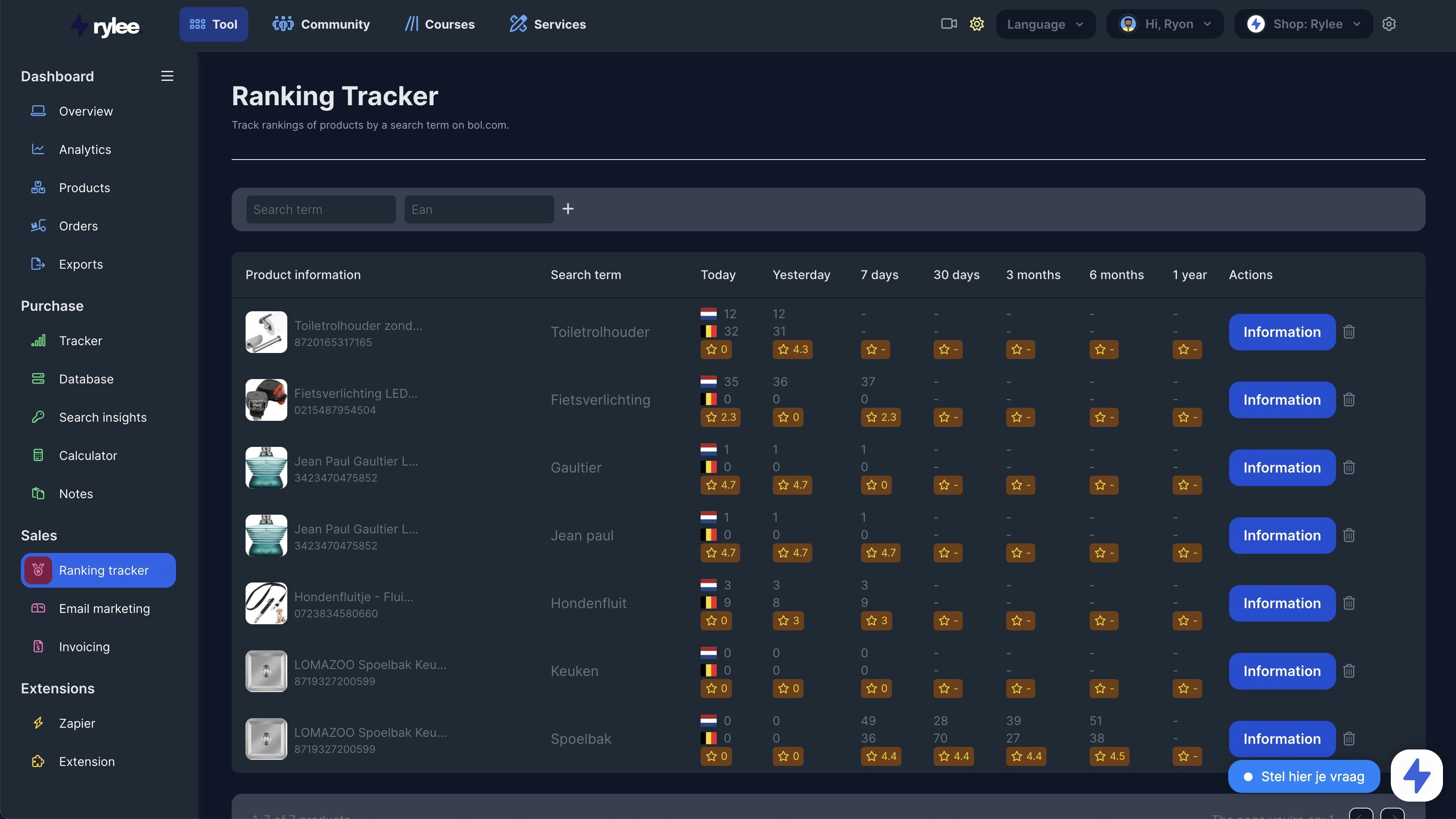This screenshot has height=819, width=1456.
Task: Click the Products boxes icon
Action: click(38, 188)
